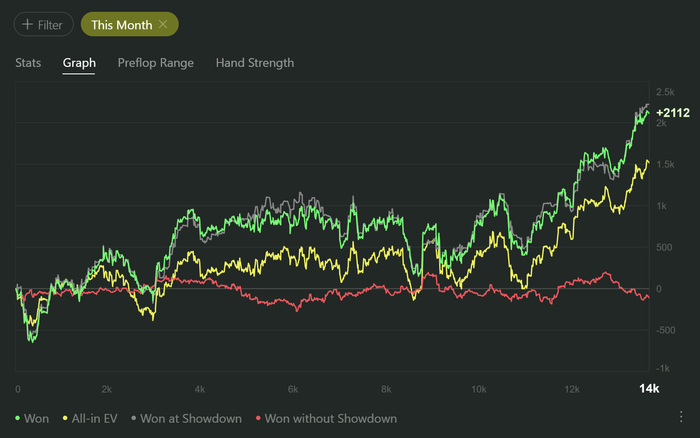Image resolution: width=700 pixels, height=438 pixels.
Task: Toggle Won at Showdown series visibility
Action: 189,419
